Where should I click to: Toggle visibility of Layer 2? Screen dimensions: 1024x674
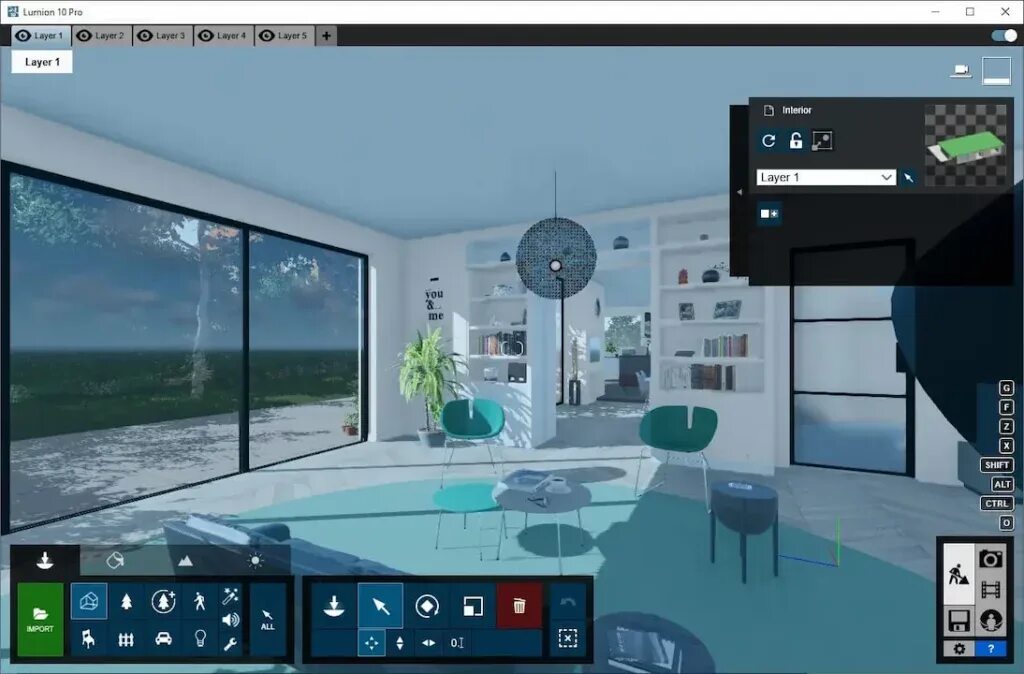(x=84, y=35)
